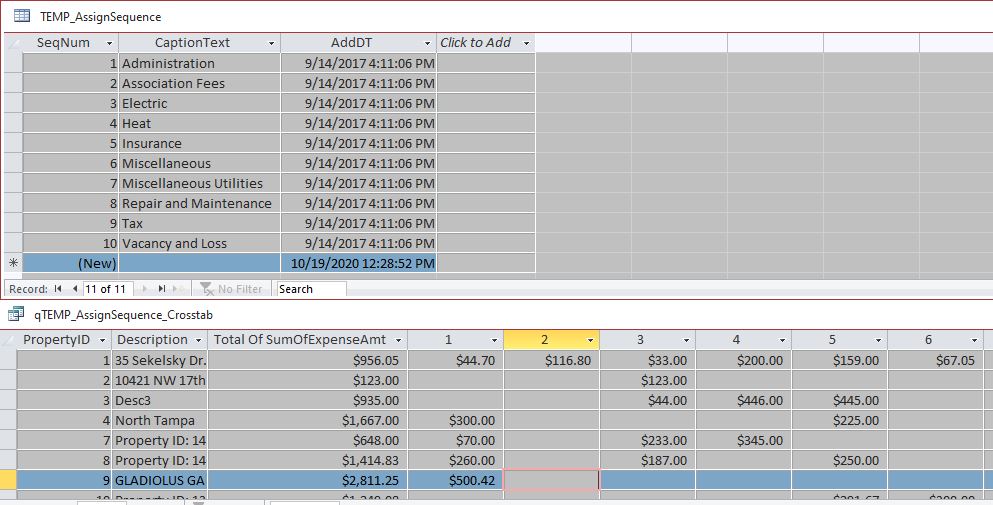Click the $2,811.25 total cell

307,480
